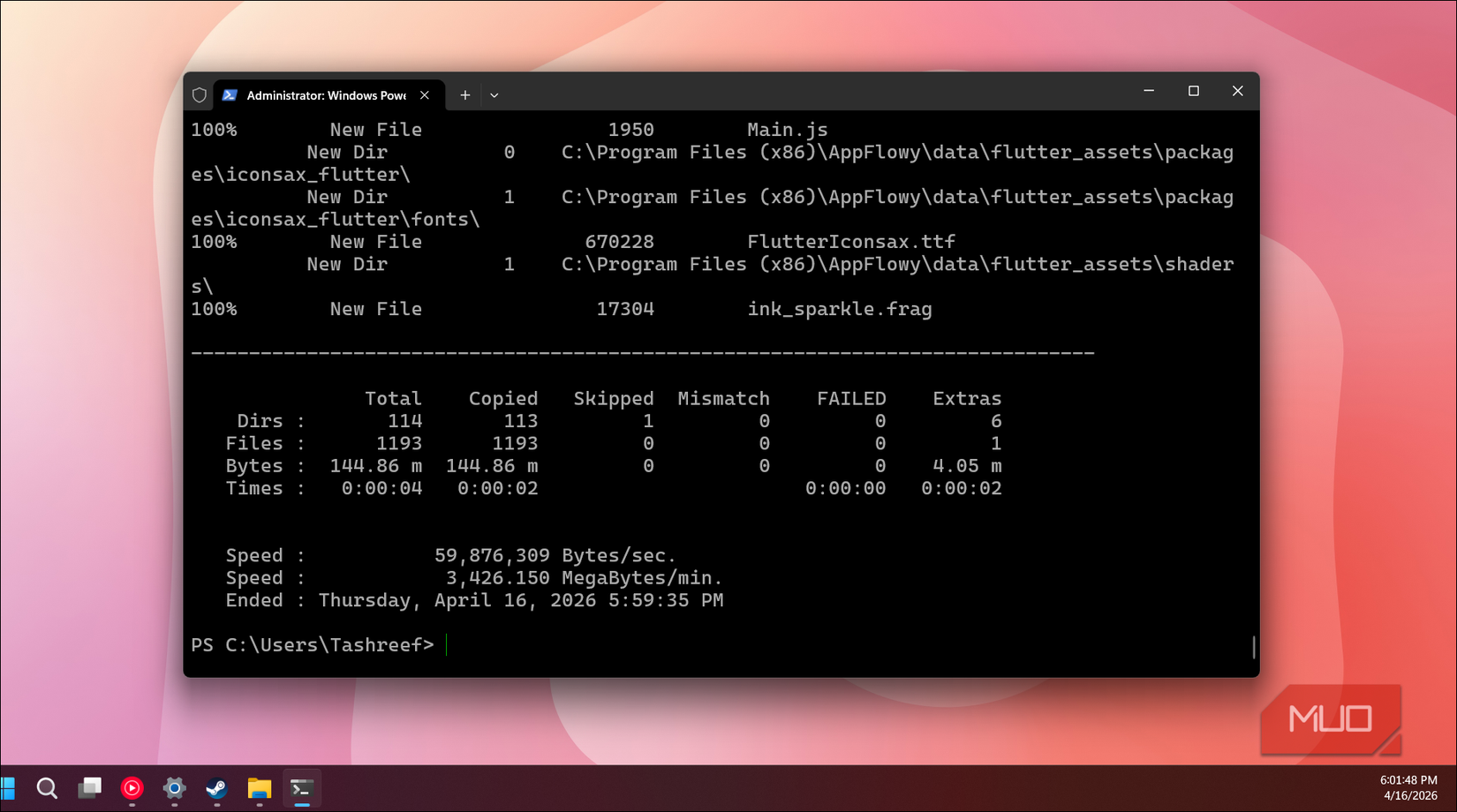
Task: Click the PowerShell icon on the terminal tab
Action: click(231, 94)
